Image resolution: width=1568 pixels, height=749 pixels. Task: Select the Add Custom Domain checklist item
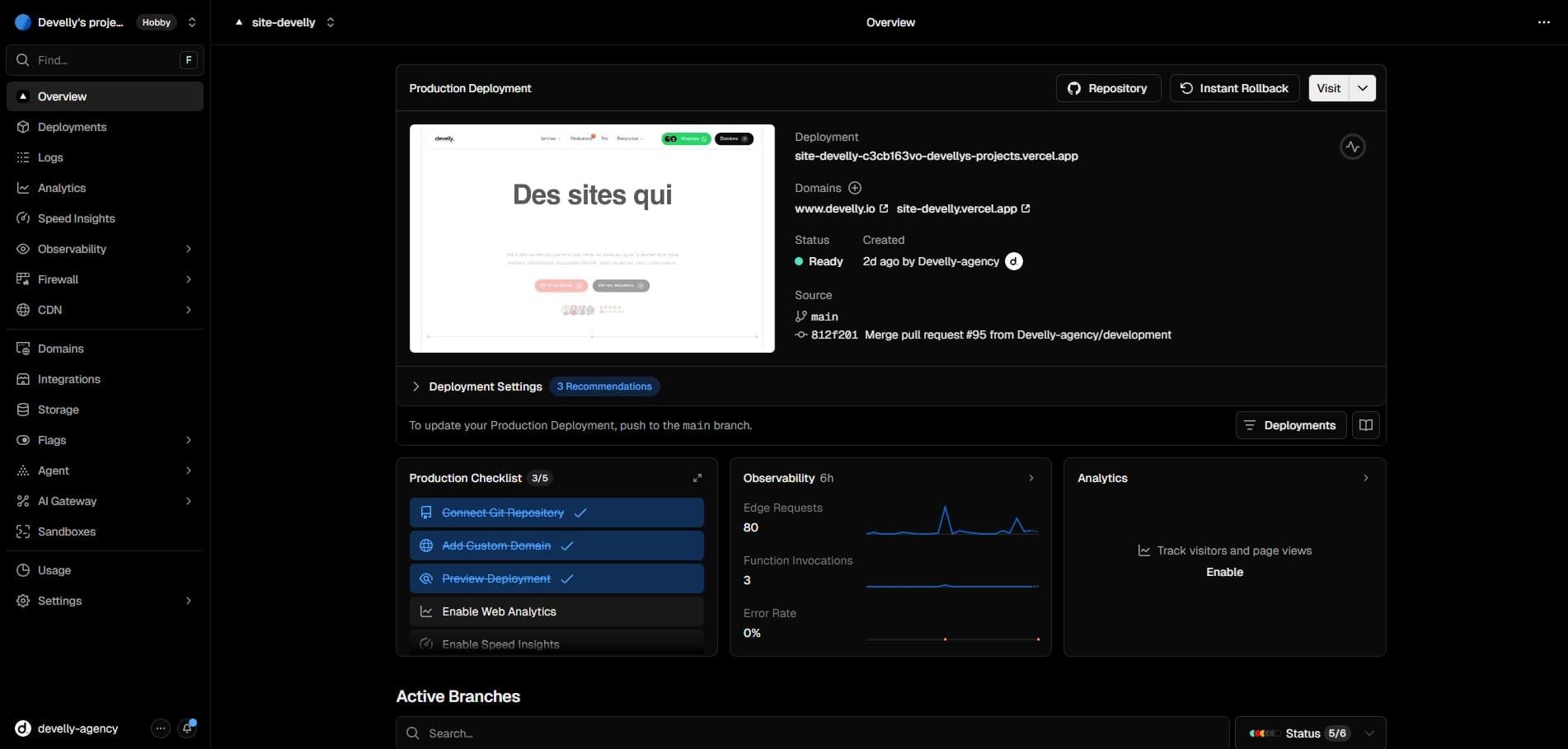tap(556, 545)
